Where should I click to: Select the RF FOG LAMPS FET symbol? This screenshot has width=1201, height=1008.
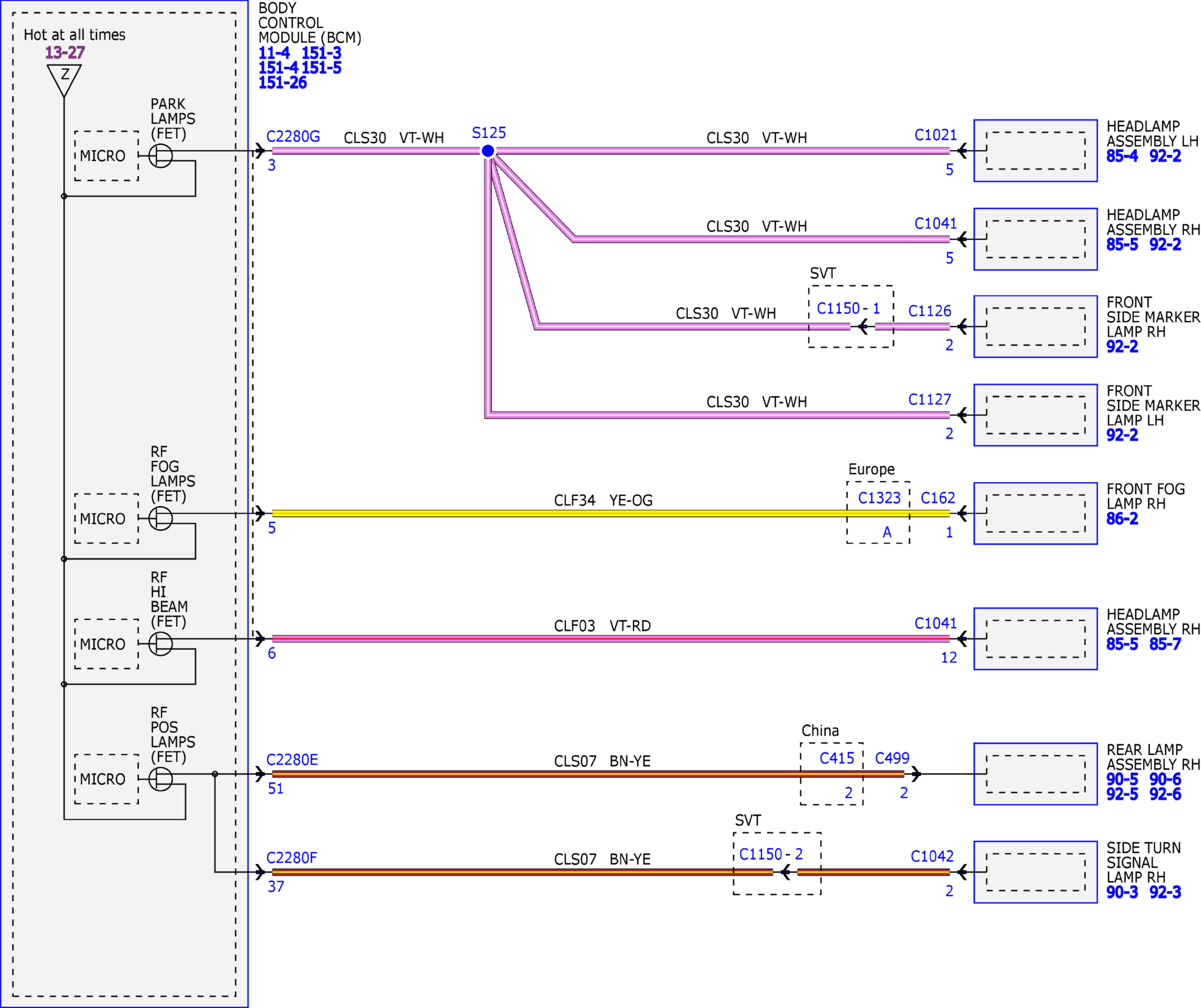tap(161, 518)
